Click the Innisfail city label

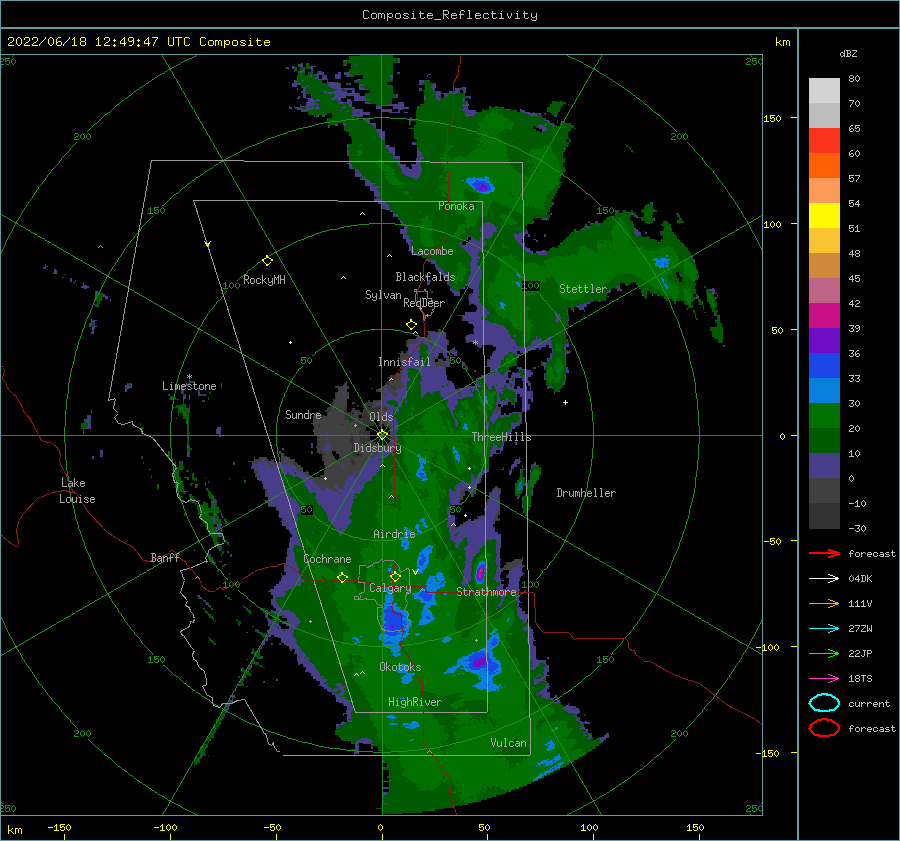coord(404,362)
